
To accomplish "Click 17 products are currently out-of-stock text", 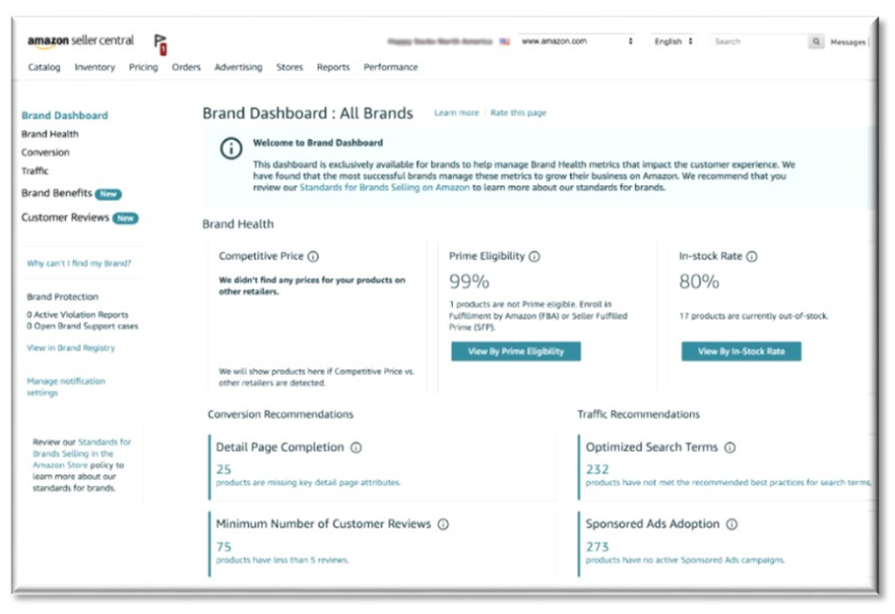I will click(753, 316).
